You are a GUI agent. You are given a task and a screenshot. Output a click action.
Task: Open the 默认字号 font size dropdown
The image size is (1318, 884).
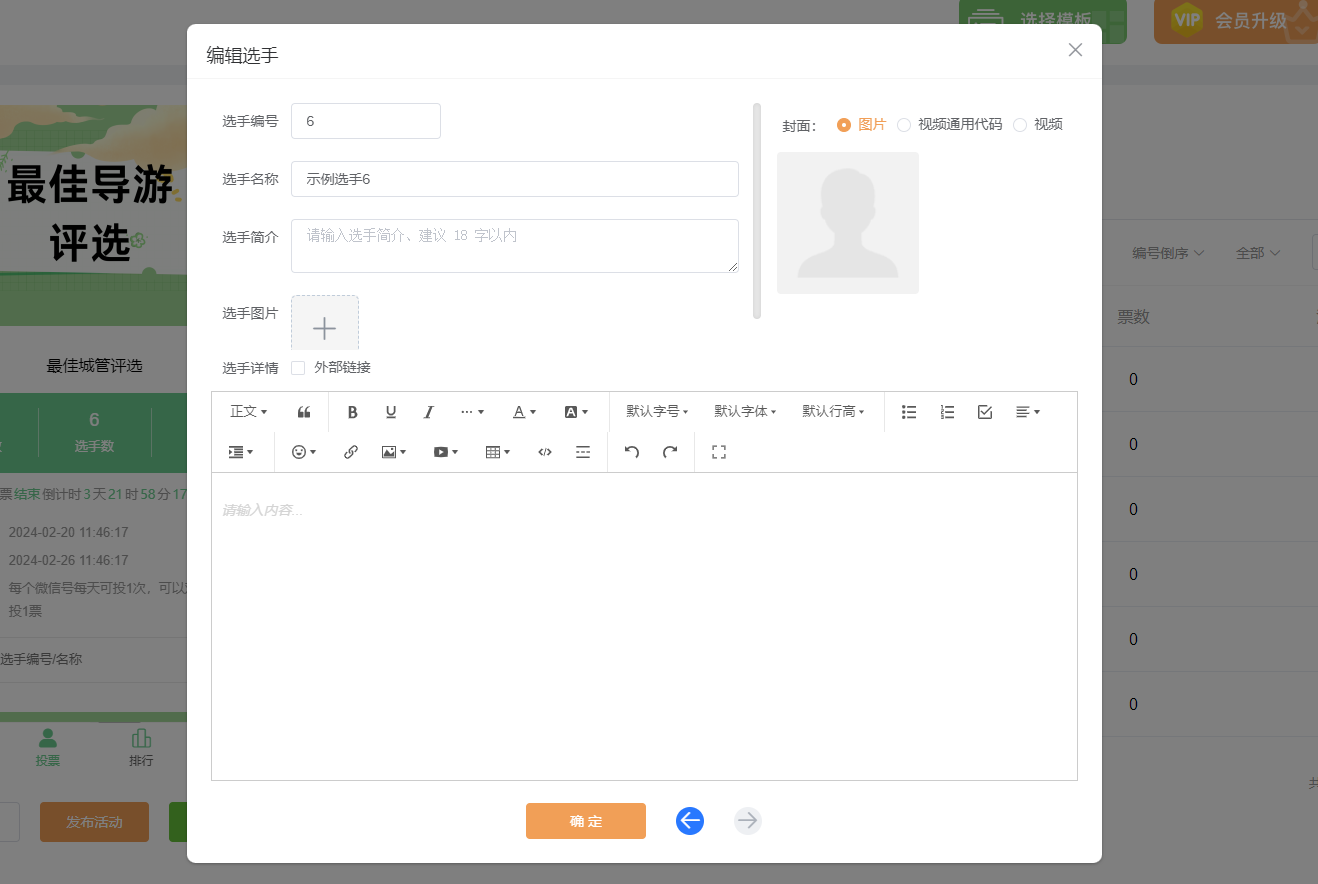657,412
